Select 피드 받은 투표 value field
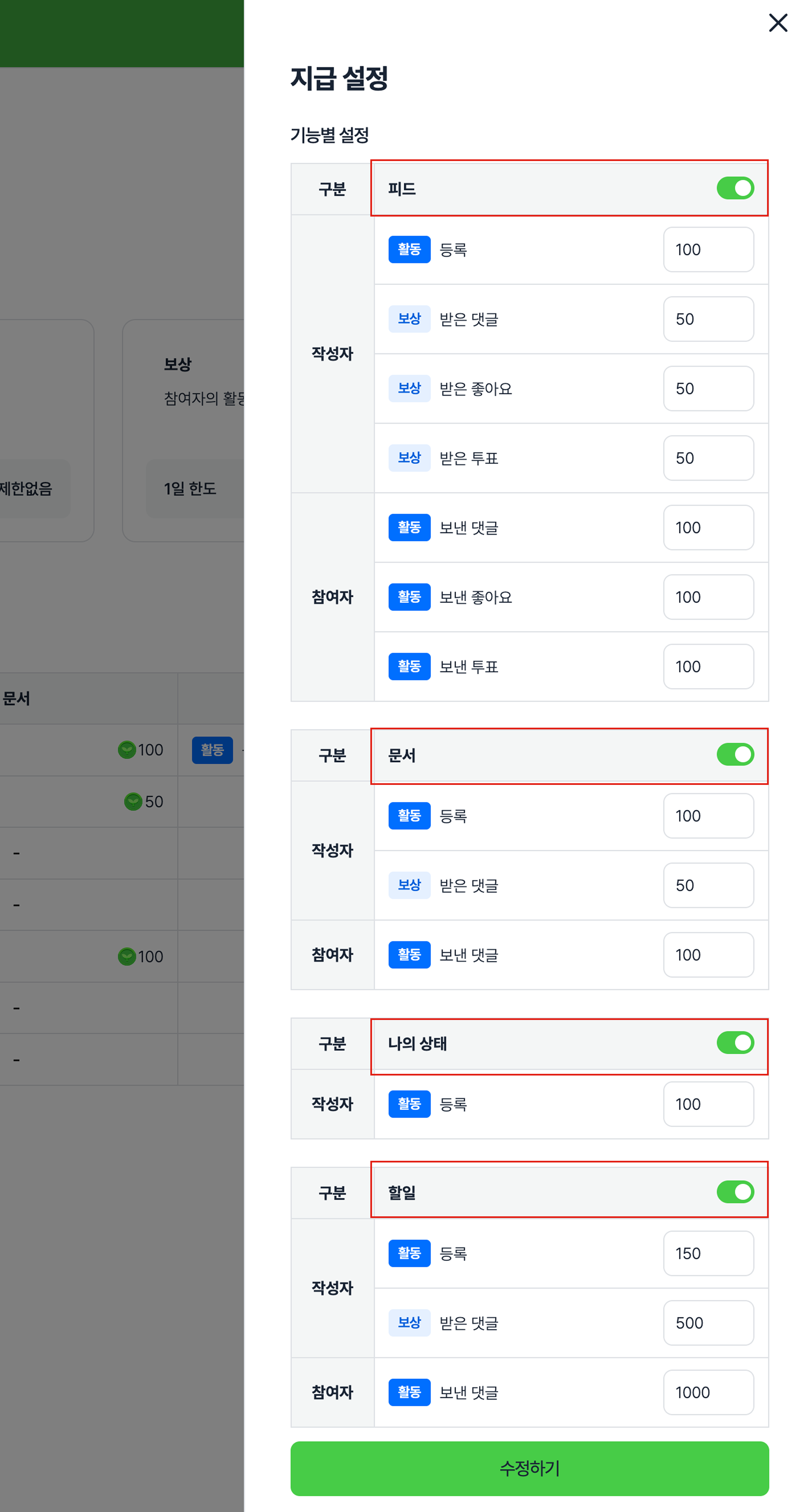Image resolution: width=808 pixels, height=1512 pixels. click(708, 458)
